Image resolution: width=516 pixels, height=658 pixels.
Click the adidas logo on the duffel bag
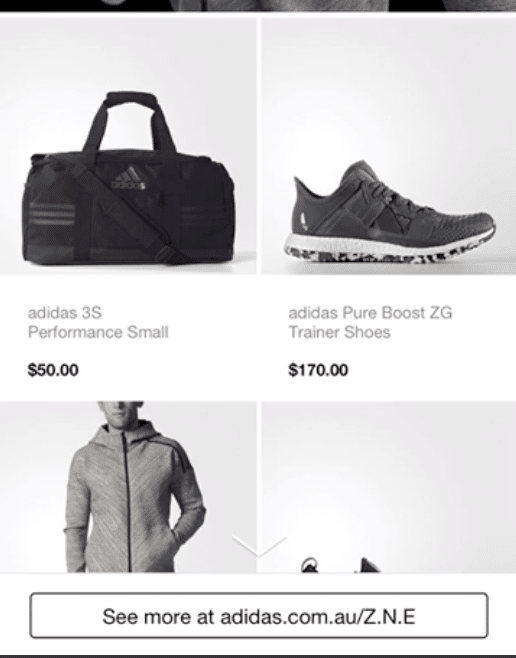[129, 179]
